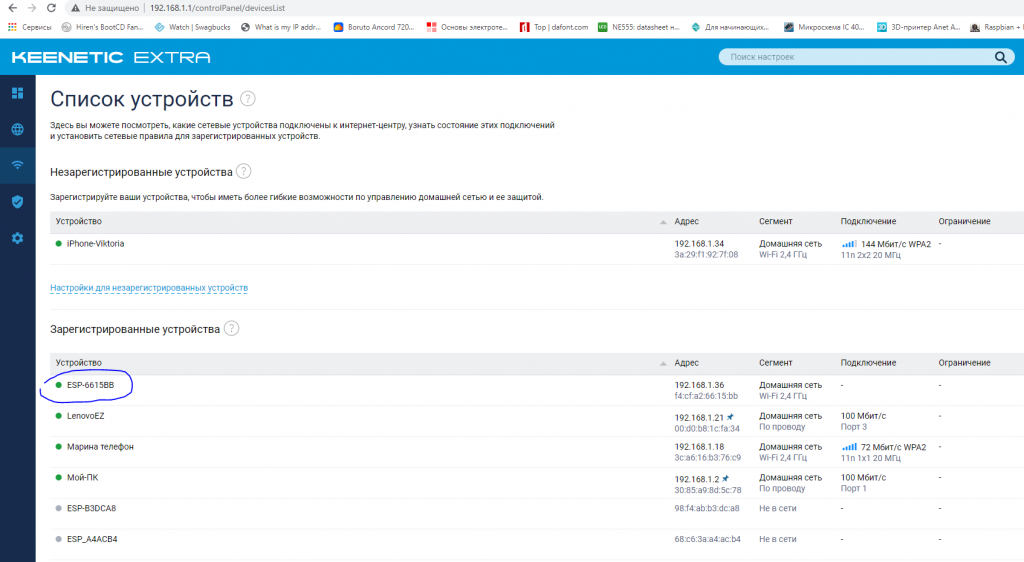Open the settings gear icon in sidebar
Screen dimensions: 1024x562
tap(17, 238)
